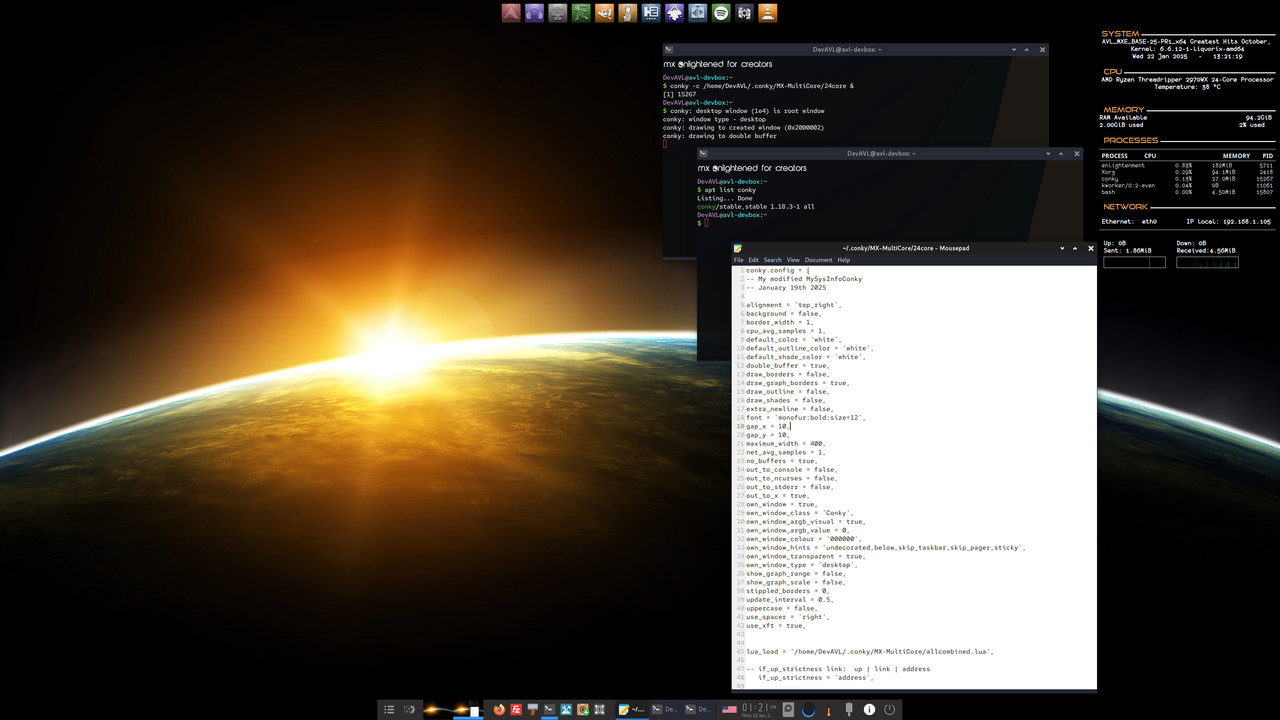Click the purple headphones dock icon

point(535,13)
